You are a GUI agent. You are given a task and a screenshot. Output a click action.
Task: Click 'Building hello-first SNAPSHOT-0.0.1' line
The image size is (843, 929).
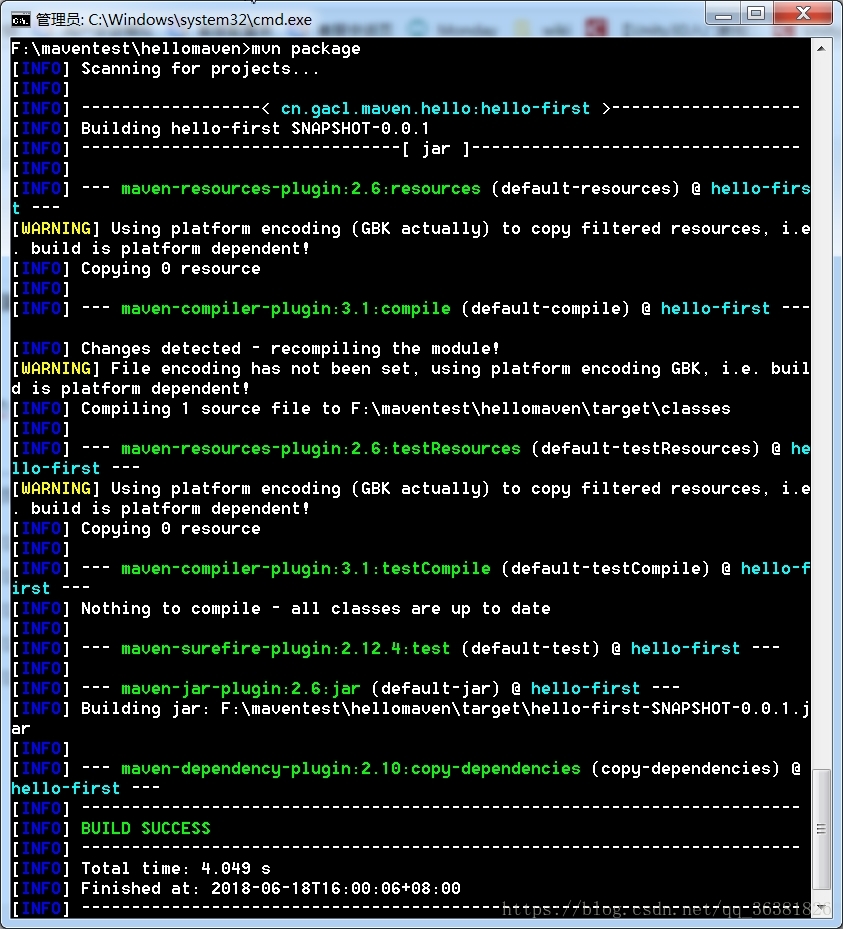(255, 129)
